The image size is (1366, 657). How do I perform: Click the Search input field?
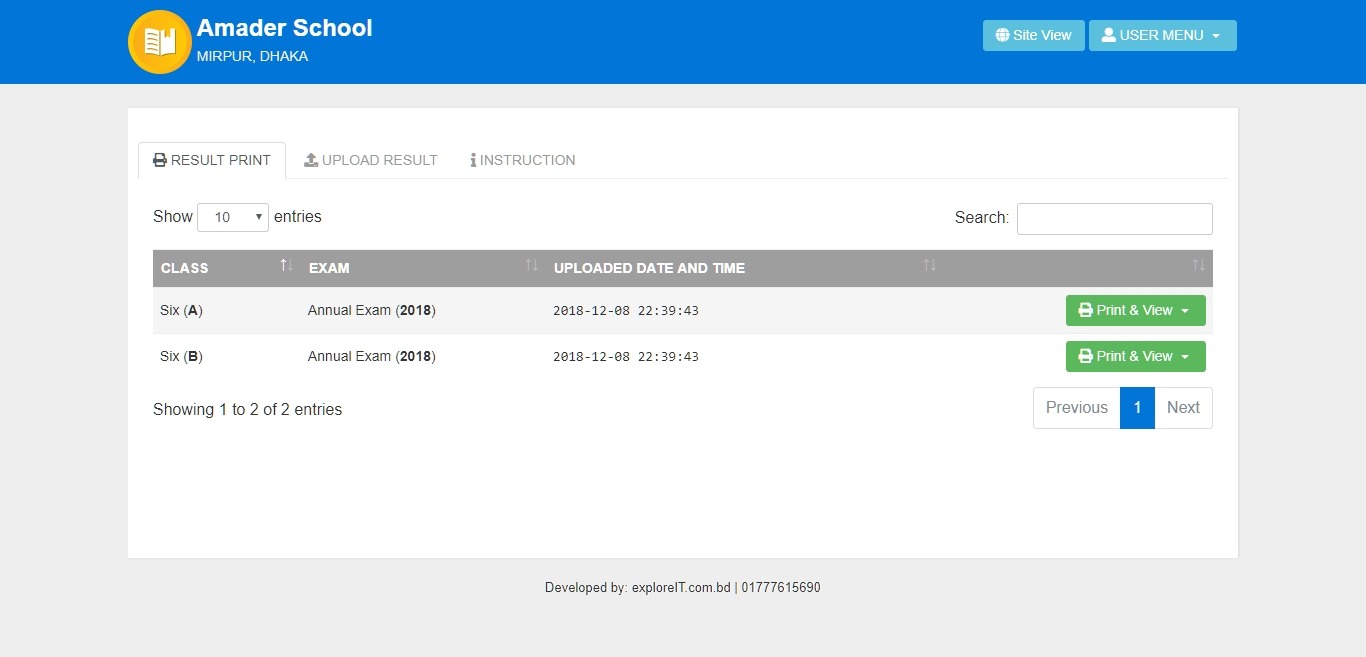[x=1115, y=218]
